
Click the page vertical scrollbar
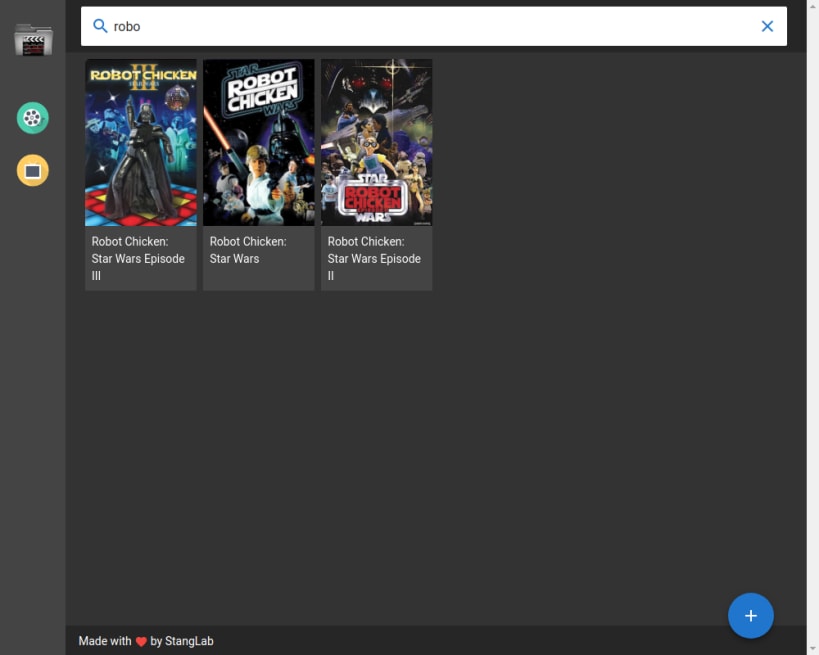click(813, 328)
